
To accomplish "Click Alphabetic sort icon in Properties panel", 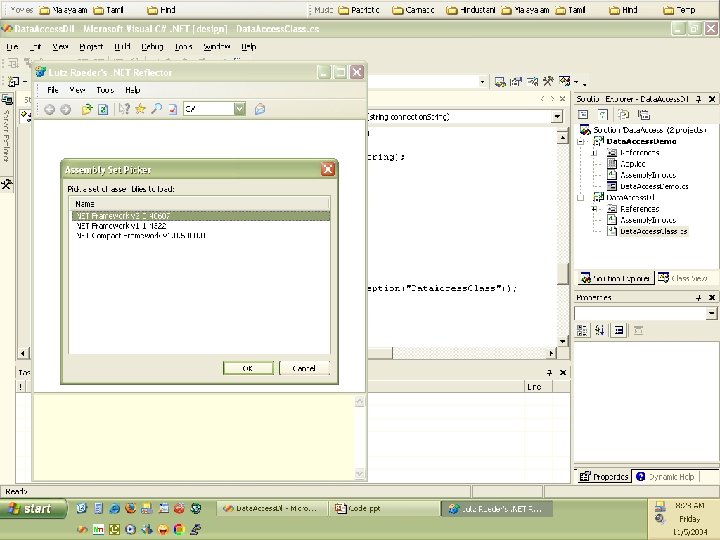I will tap(600, 331).
